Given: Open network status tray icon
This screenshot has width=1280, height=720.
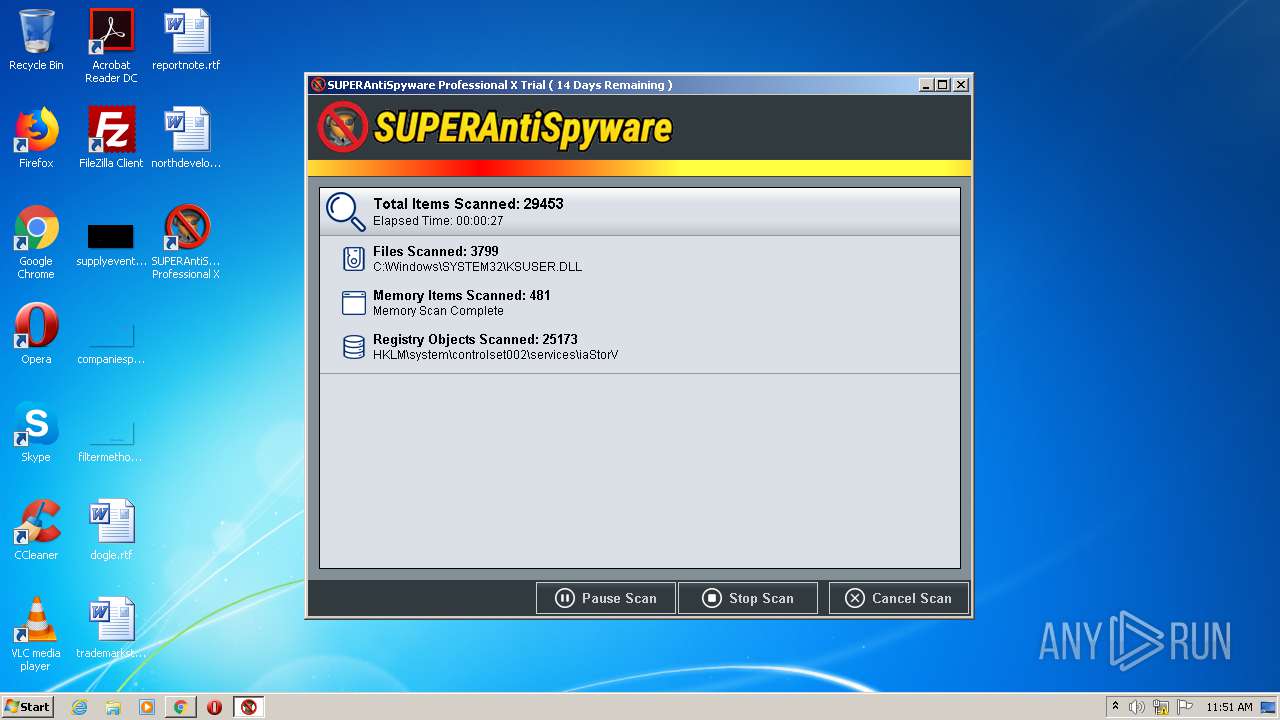Looking at the screenshot, I should click(x=1161, y=707).
